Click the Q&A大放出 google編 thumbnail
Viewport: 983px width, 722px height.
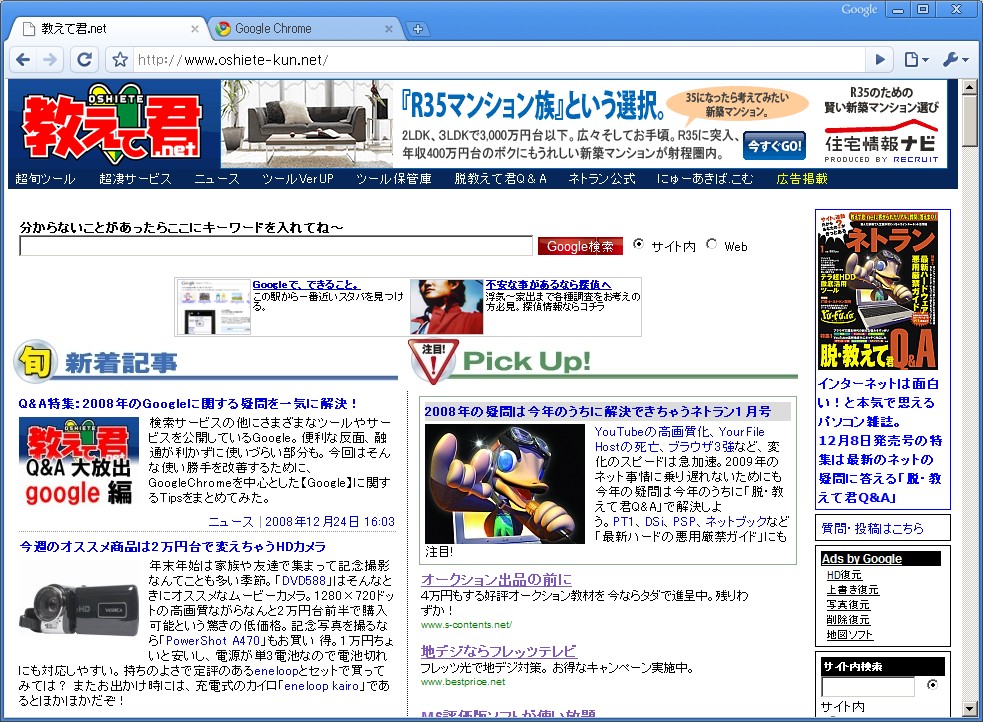click(x=79, y=463)
